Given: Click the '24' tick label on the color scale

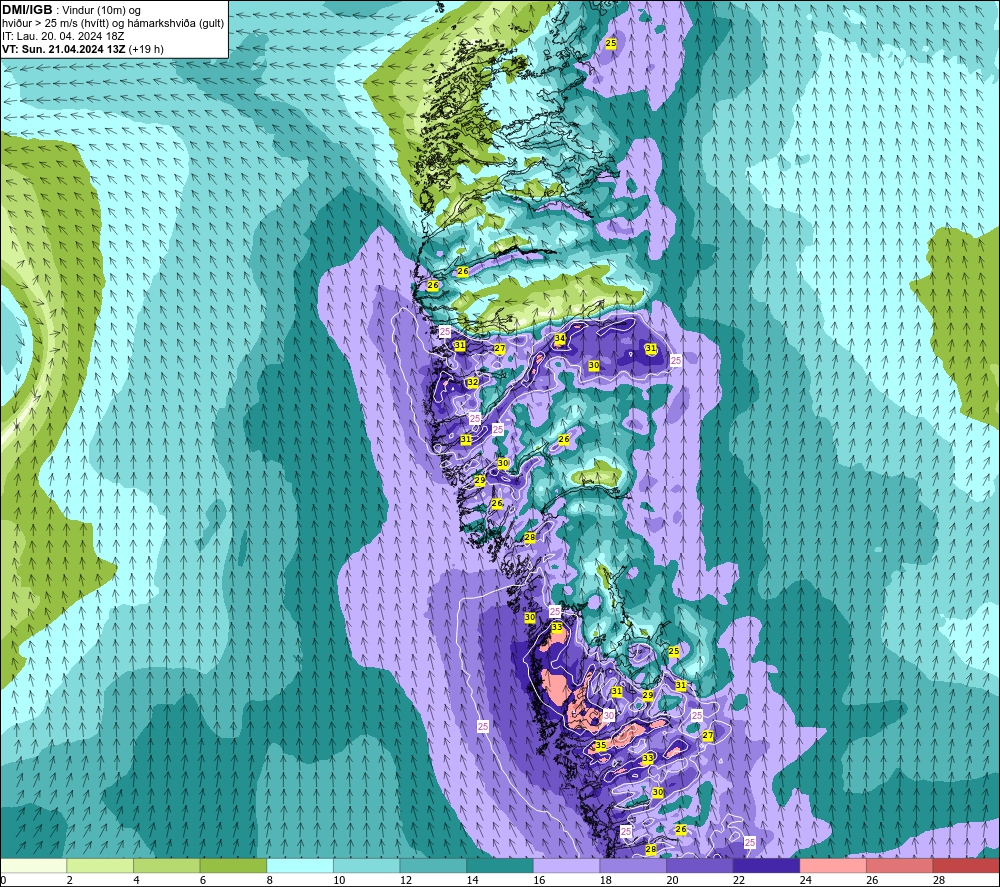Looking at the screenshot, I should tap(805, 880).
